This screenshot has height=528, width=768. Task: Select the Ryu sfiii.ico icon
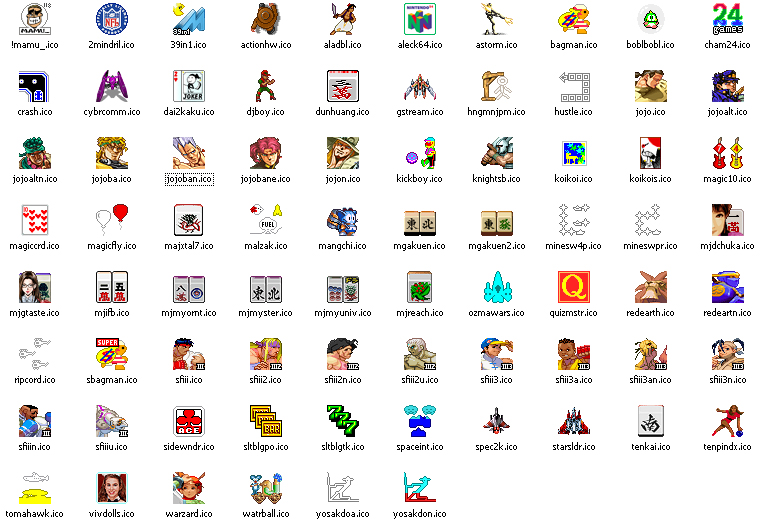(x=189, y=354)
